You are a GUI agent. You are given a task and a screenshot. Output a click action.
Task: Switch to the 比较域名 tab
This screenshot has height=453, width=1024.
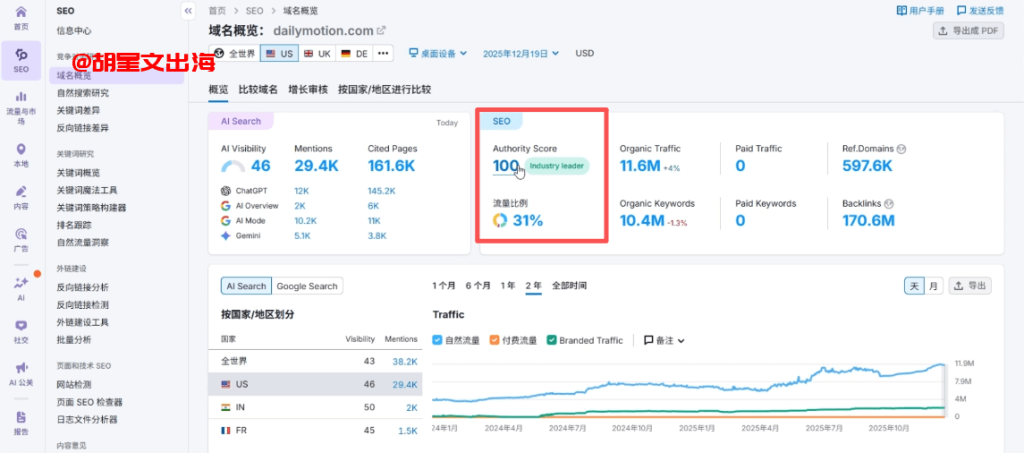[x=258, y=89]
